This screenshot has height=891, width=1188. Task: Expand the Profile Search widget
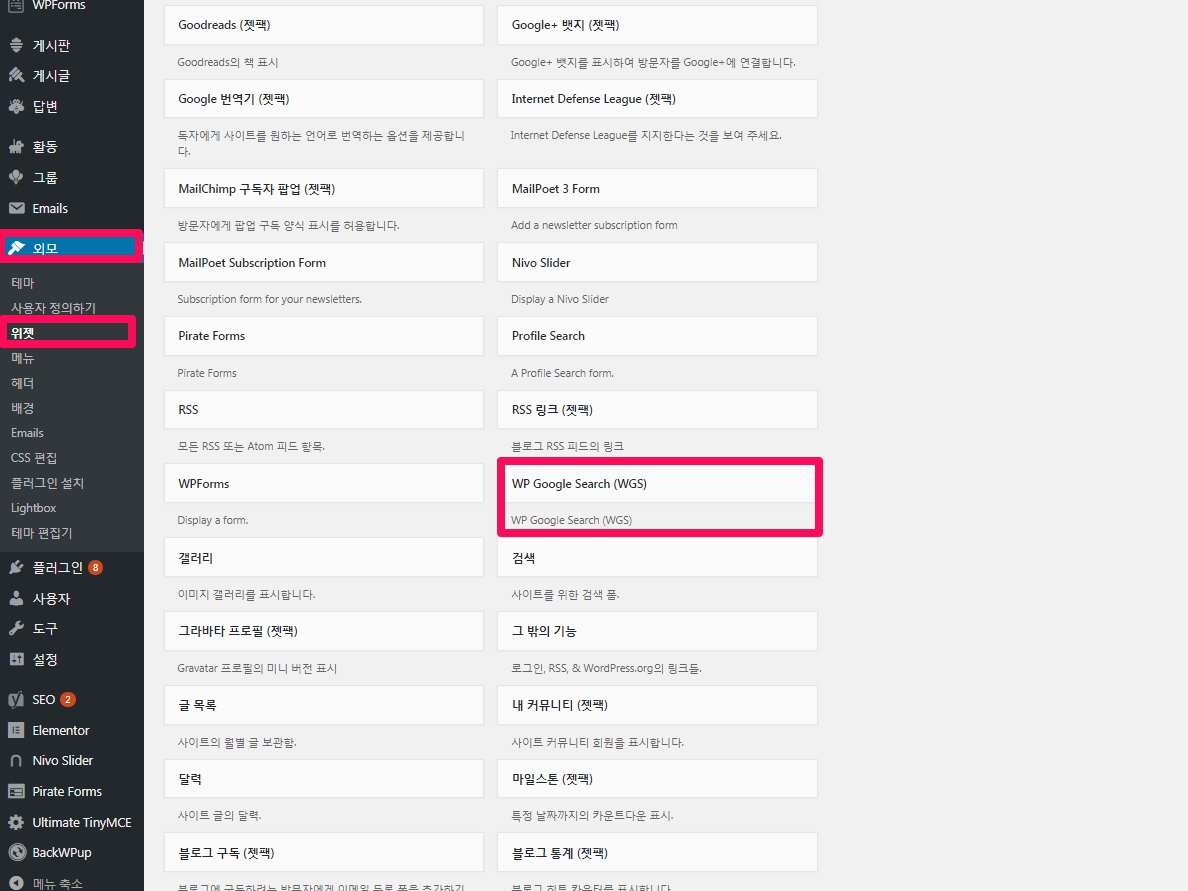(x=656, y=336)
